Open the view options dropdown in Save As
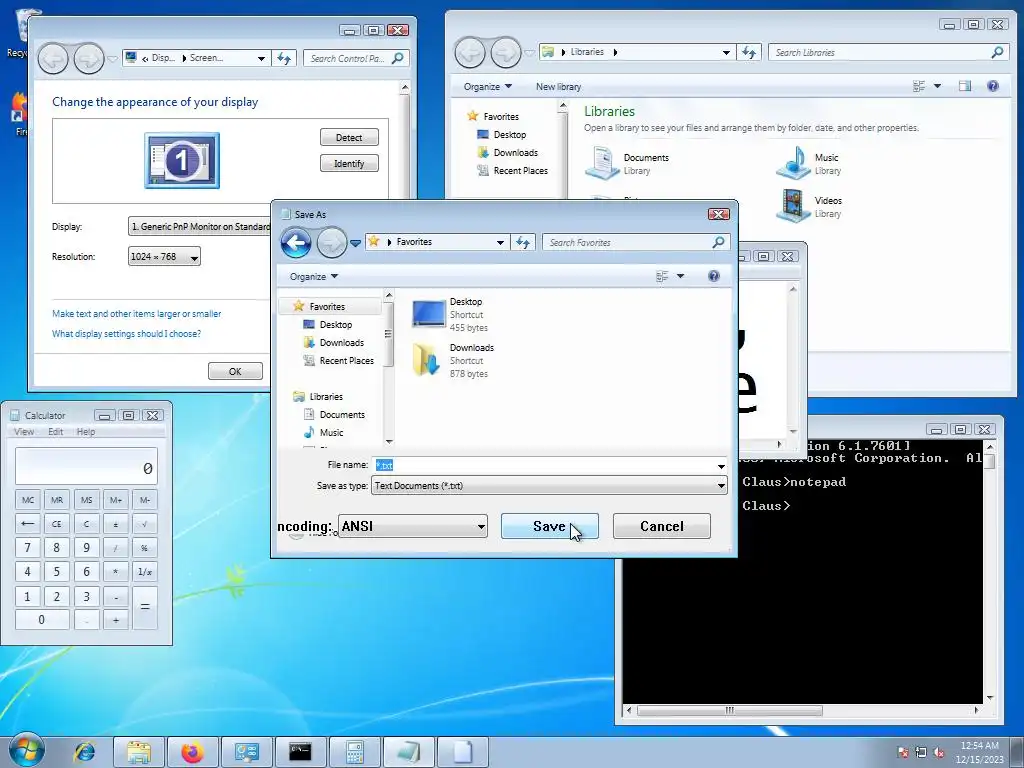This screenshot has height=768, width=1024. pyautogui.click(x=680, y=276)
